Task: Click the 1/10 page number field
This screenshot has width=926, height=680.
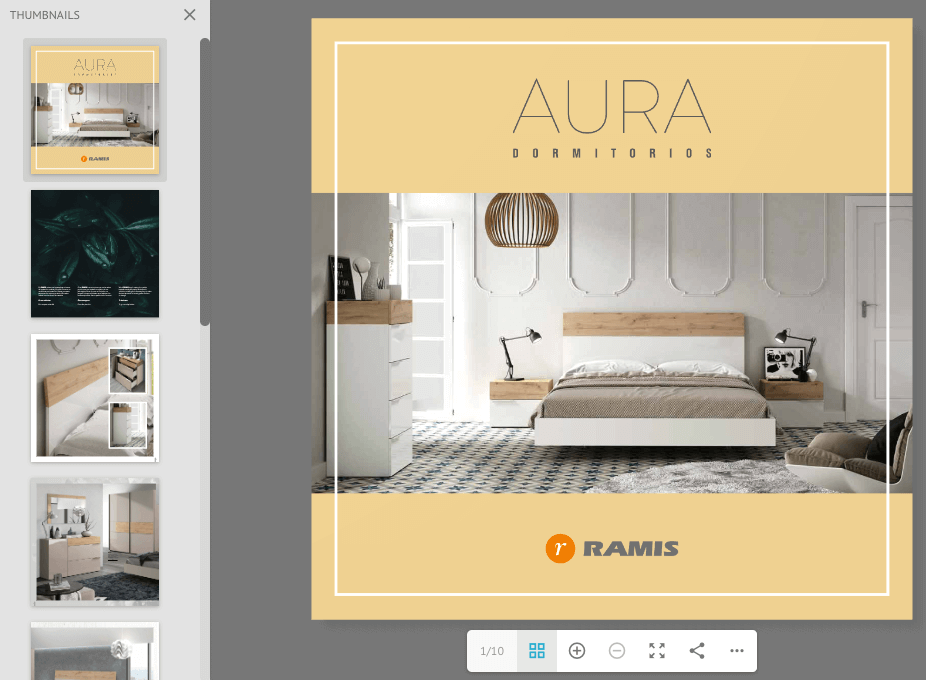Action: pyautogui.click(x=492, y=651)
